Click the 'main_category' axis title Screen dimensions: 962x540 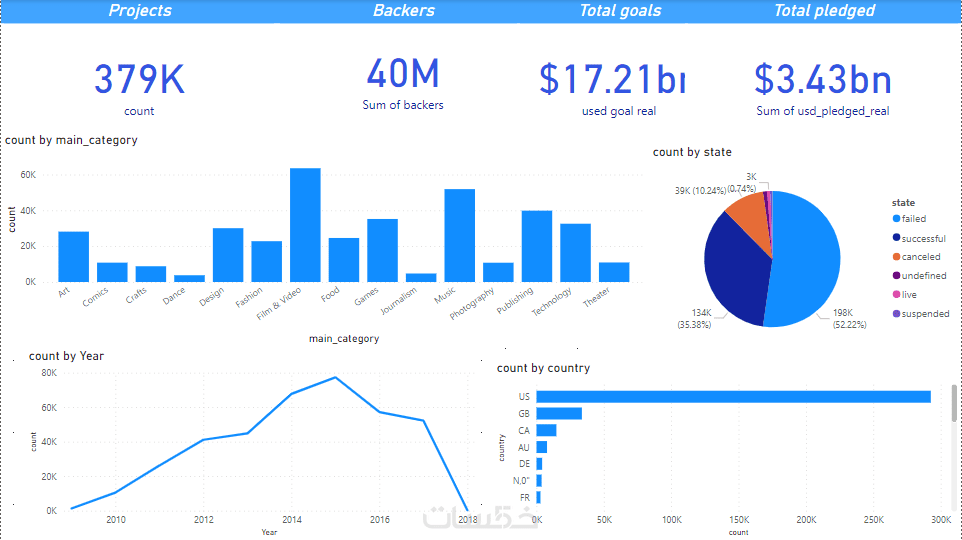pyautogui.click(x=344, y=339)
